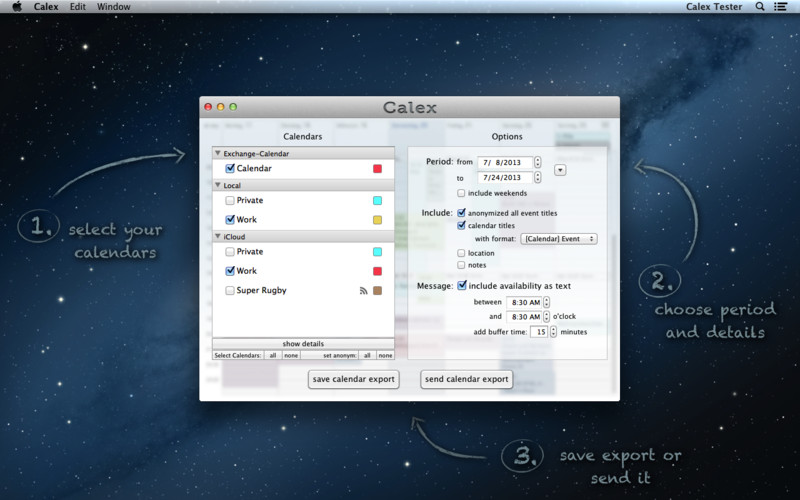Viewport: 800px width, 500px height.
Task: Toggle anonymized all event titles checkbox
Action: point(461,213)
